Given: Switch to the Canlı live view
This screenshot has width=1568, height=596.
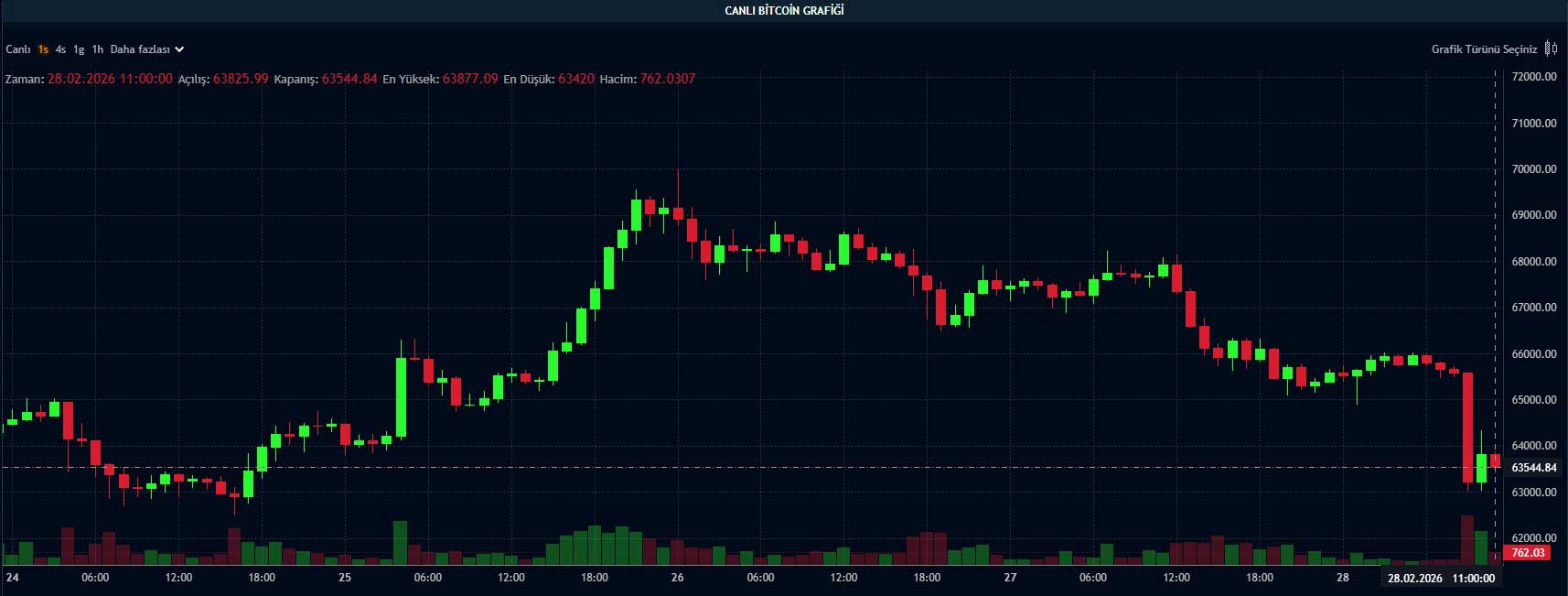Looking at the screenshot, I should pos(18,49).
